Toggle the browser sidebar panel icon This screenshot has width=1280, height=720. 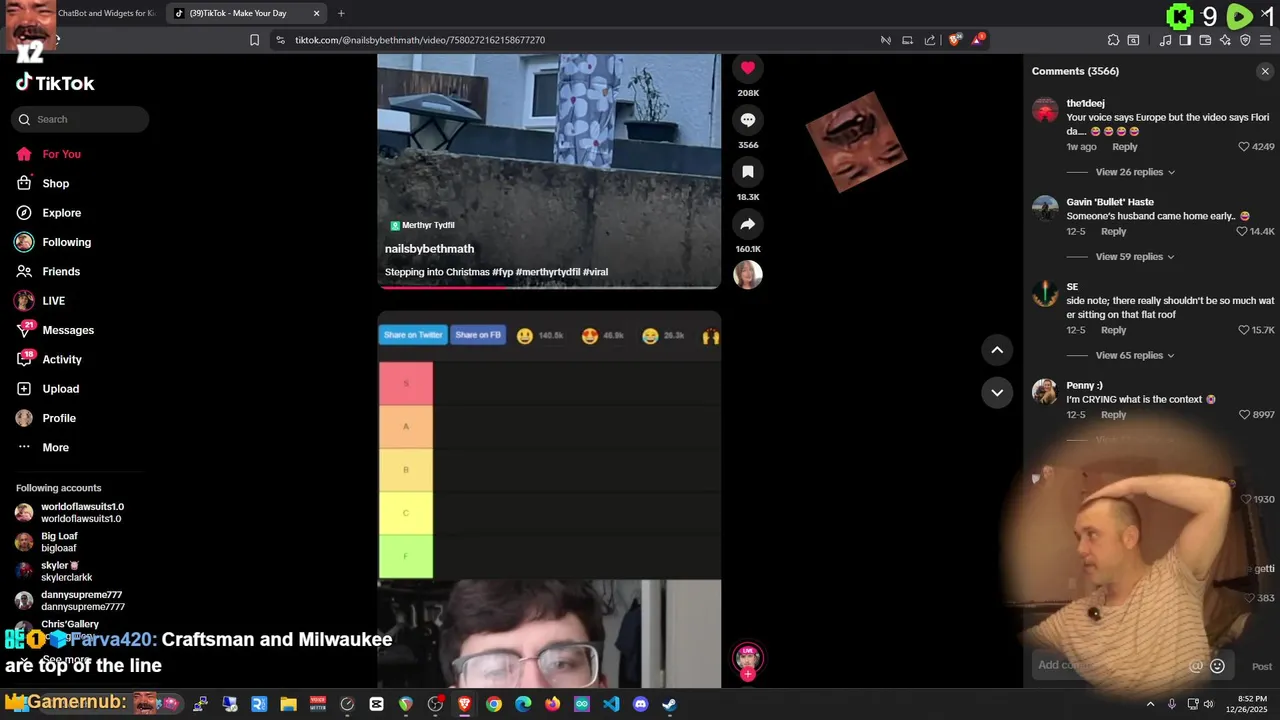coord(1185,40)
